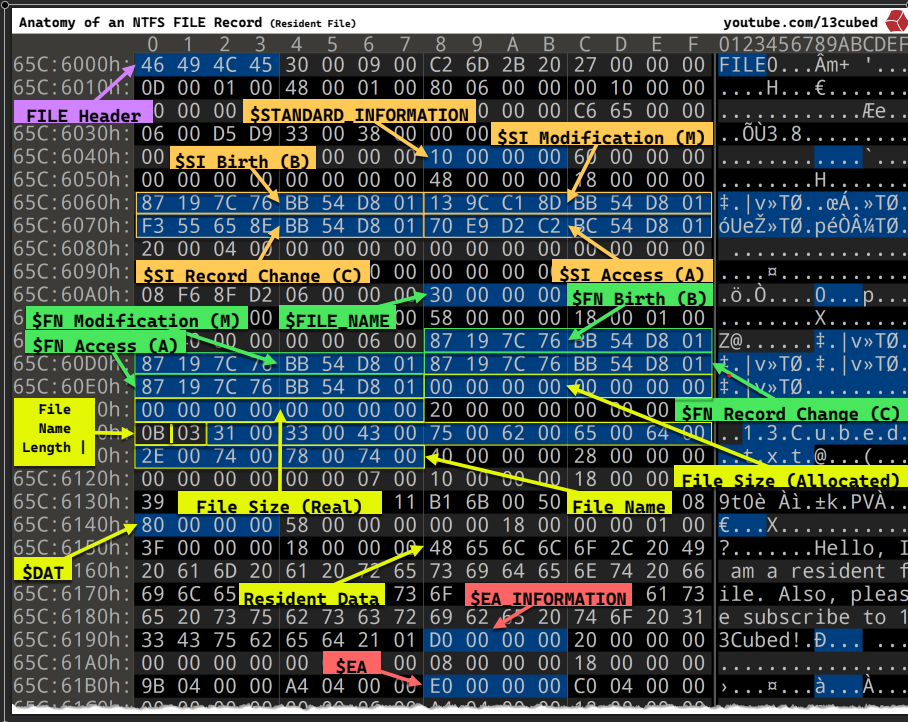Click the File Size (Real) label
The width and height of the screenshot is (908, 722).
279,505
